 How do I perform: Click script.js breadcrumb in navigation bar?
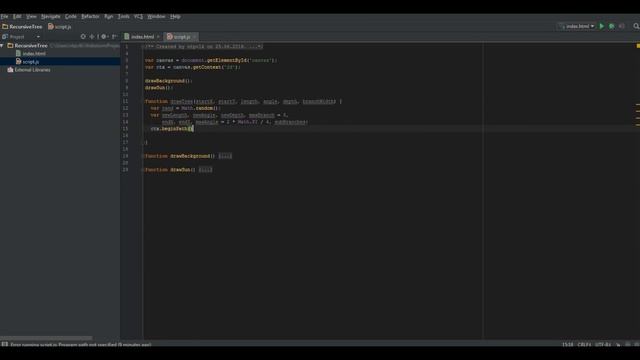coord(60,27)
